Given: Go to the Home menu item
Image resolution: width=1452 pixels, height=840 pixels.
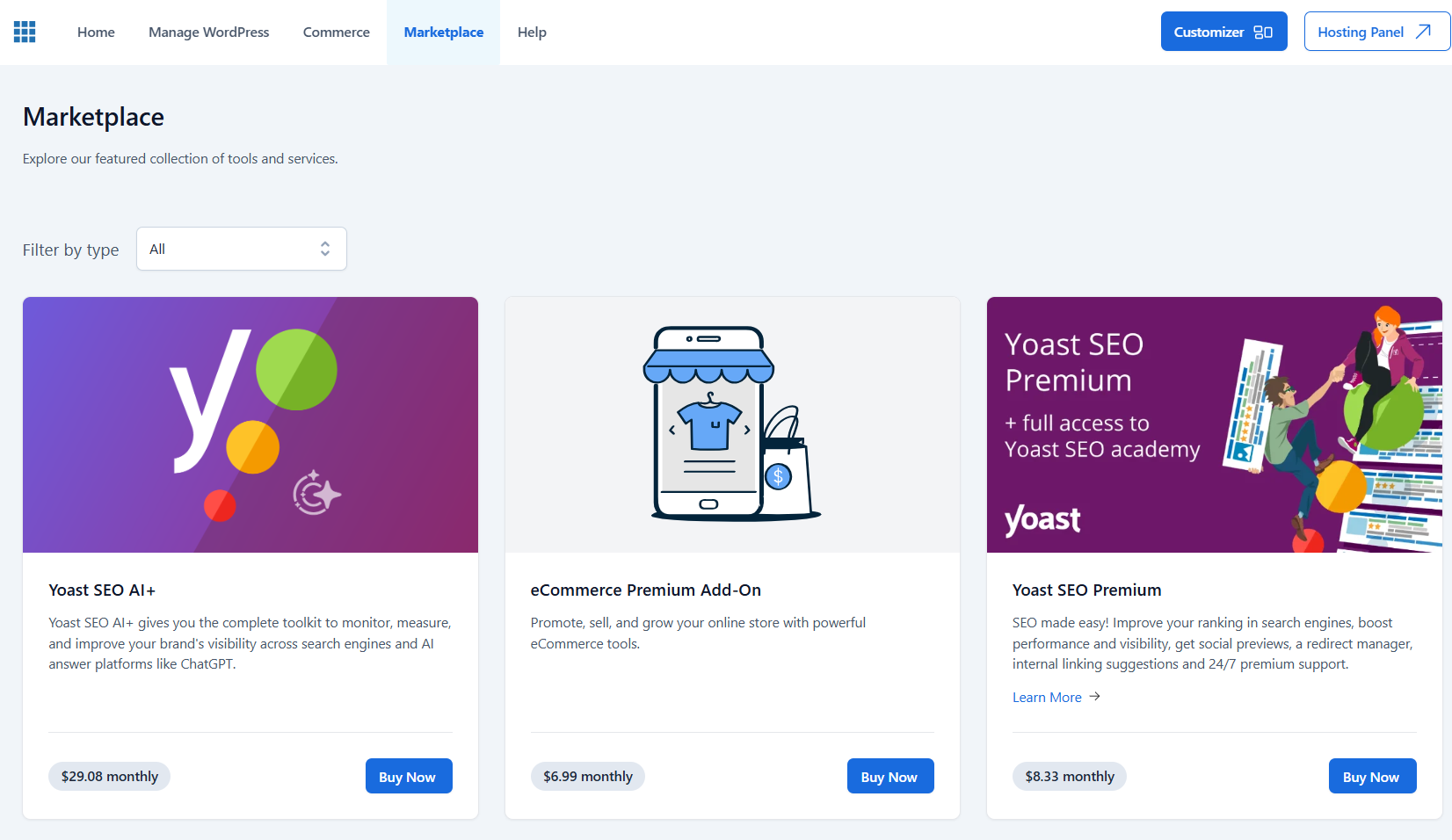Looking at the screenshot, I should [96, 33].
